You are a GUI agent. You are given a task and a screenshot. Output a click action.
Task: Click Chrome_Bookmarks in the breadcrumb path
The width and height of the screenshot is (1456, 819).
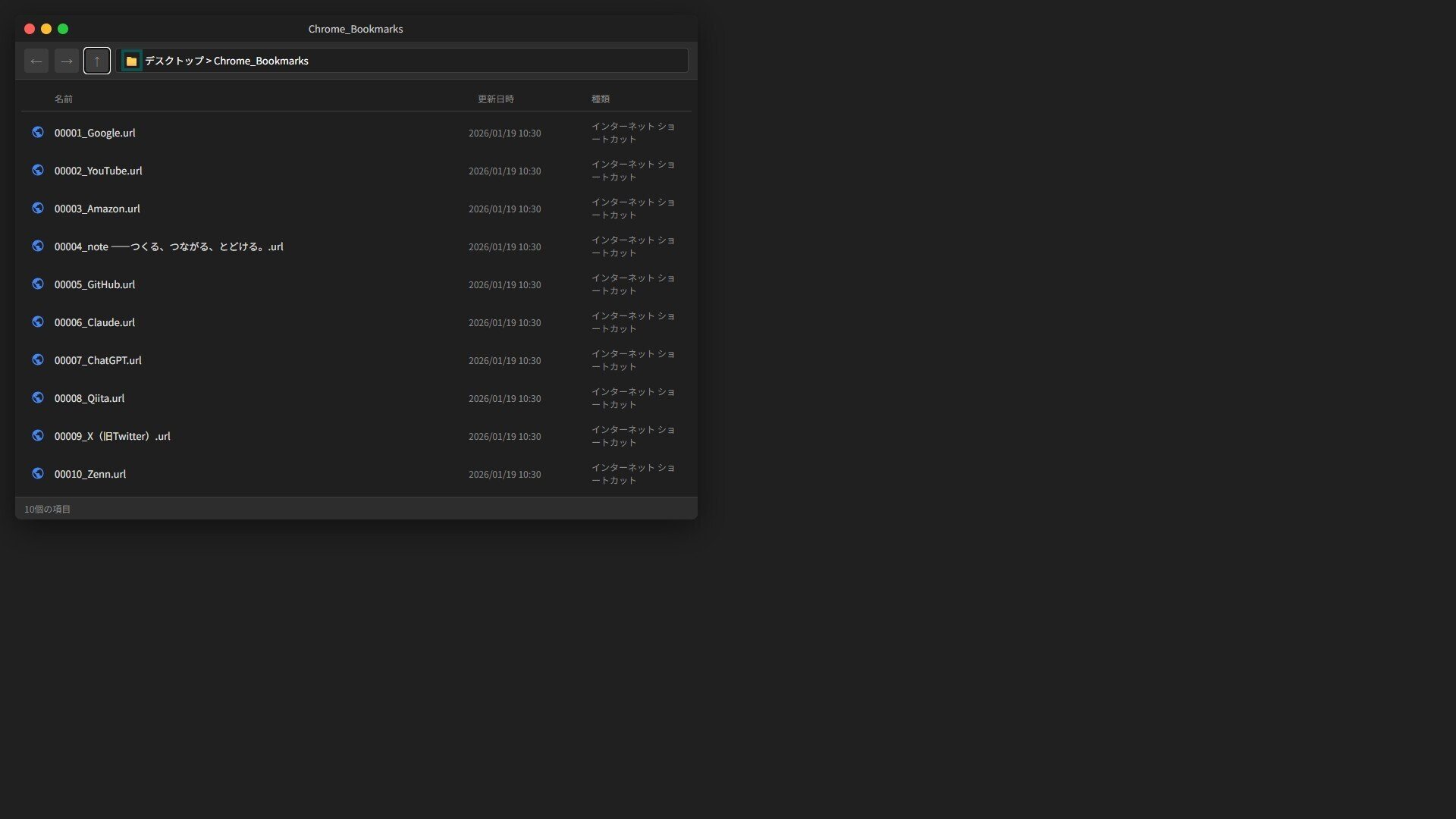tap(261, 61)
